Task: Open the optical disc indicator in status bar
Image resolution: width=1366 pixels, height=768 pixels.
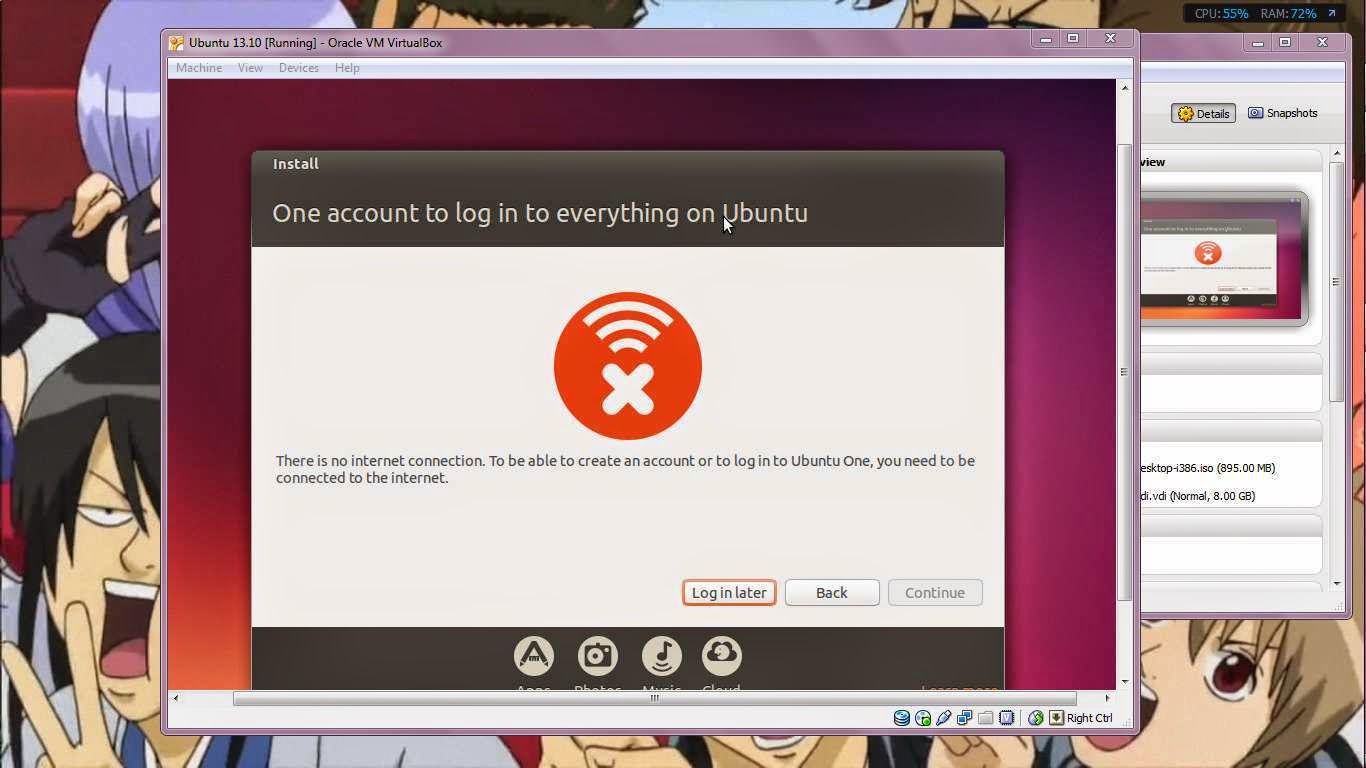Action: 922,718
